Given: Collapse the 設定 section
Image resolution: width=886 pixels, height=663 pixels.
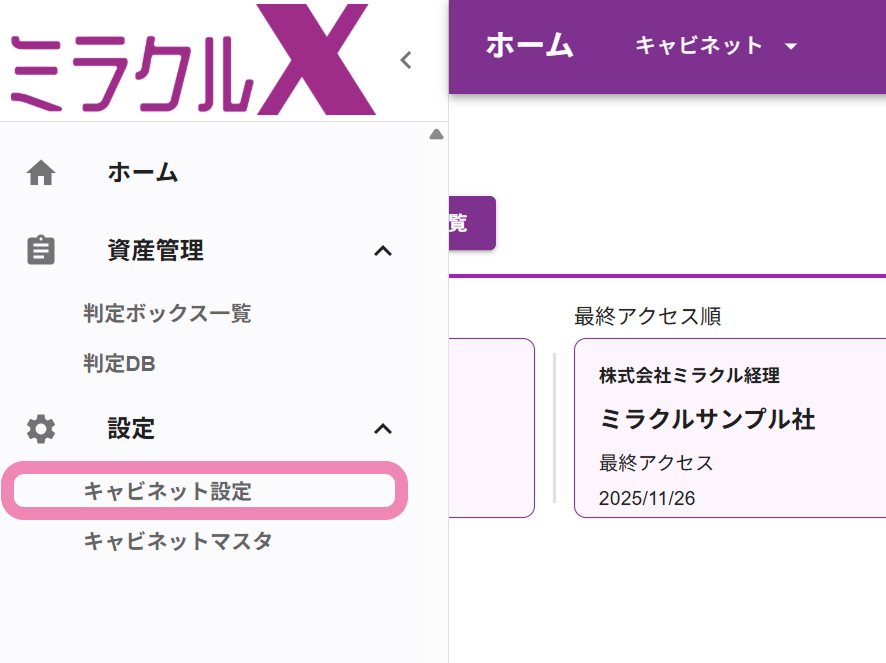Looking at the screenshot, I should coord(381,428).
